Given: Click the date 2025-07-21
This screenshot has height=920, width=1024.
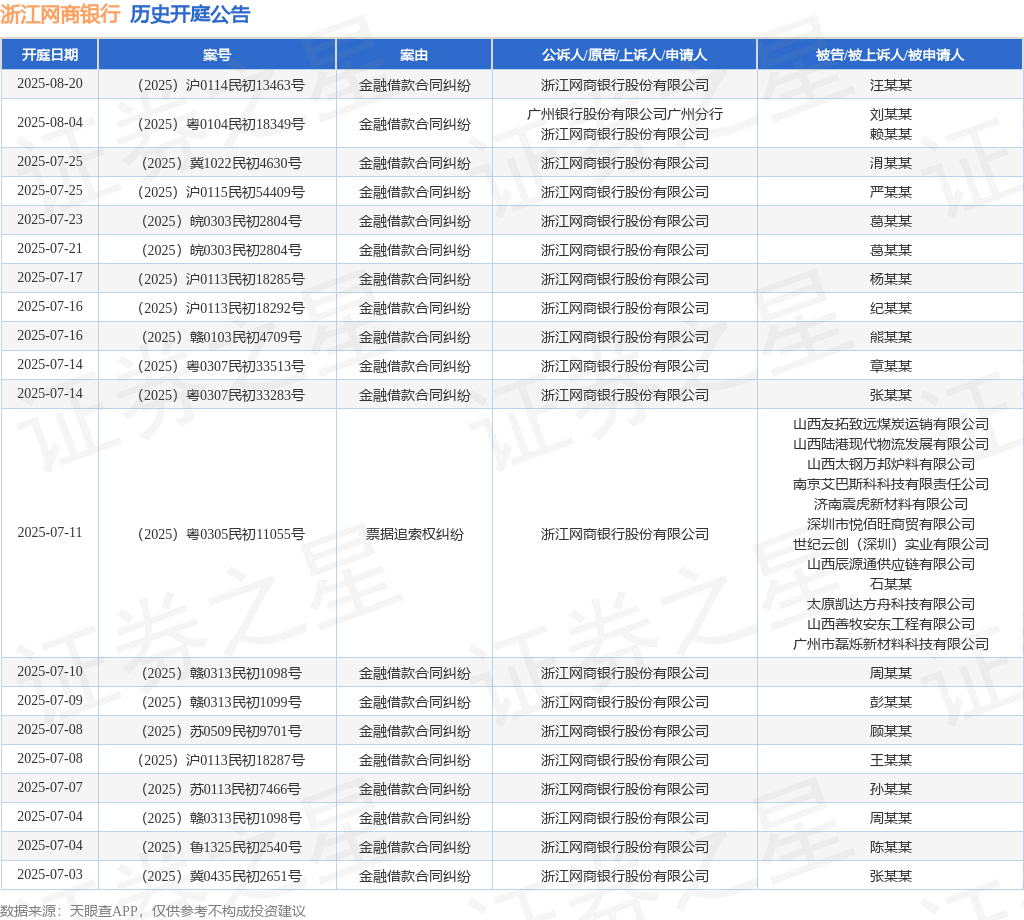Looking at the screenshot, I should click(50, 249).
